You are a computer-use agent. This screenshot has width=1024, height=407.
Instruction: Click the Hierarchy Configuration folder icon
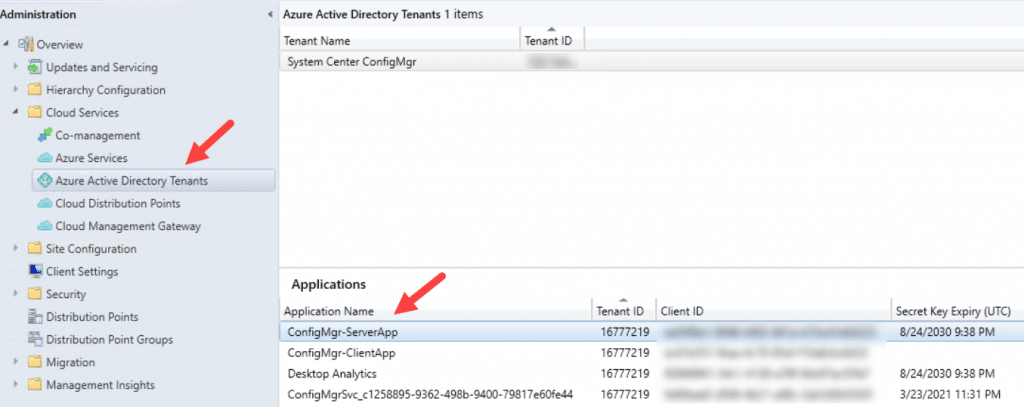coord(35,90)
